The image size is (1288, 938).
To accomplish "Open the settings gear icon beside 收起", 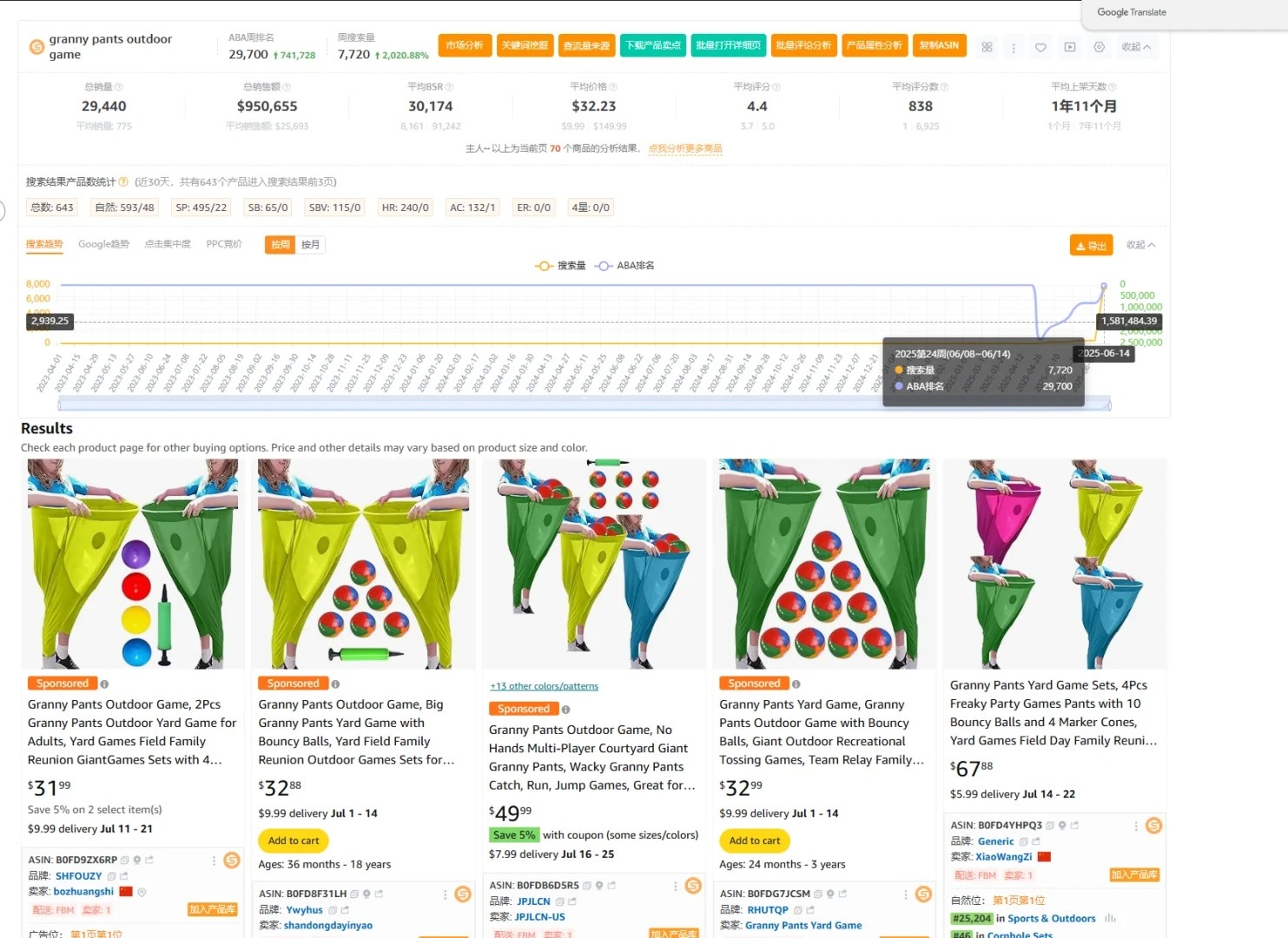I will coord(1099,47).
